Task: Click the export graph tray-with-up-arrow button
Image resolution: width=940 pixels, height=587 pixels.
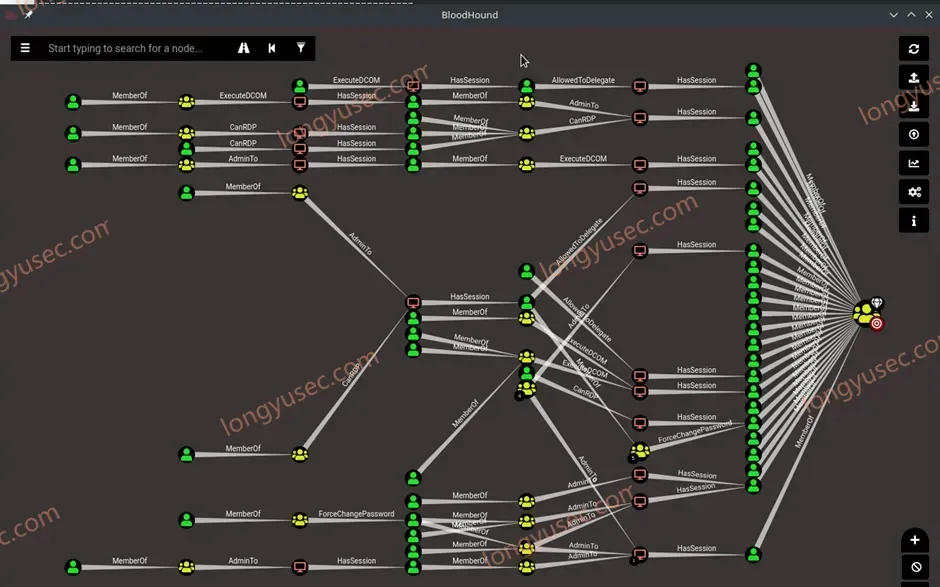Action: click(x=914, y=77)
